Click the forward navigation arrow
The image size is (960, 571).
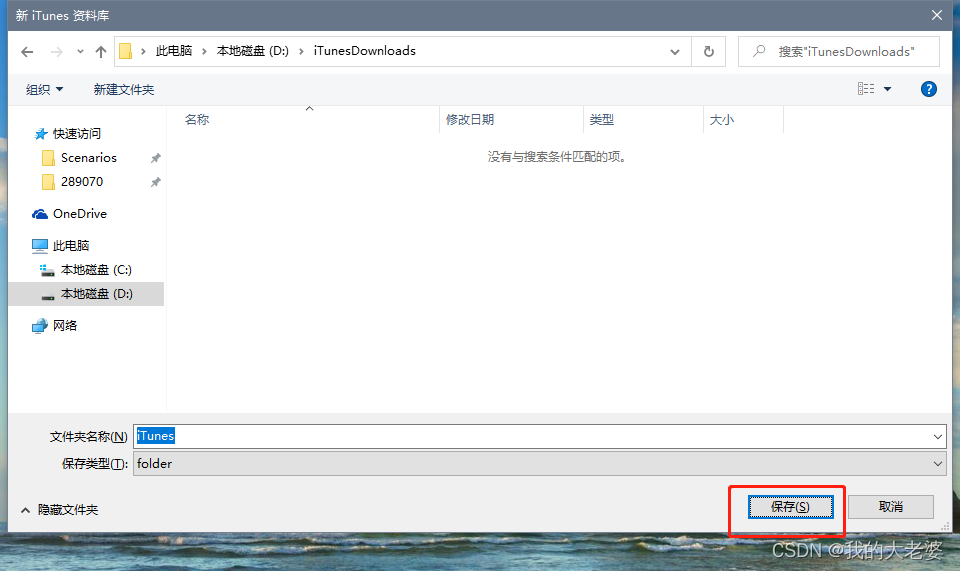(x=56, y=52)
